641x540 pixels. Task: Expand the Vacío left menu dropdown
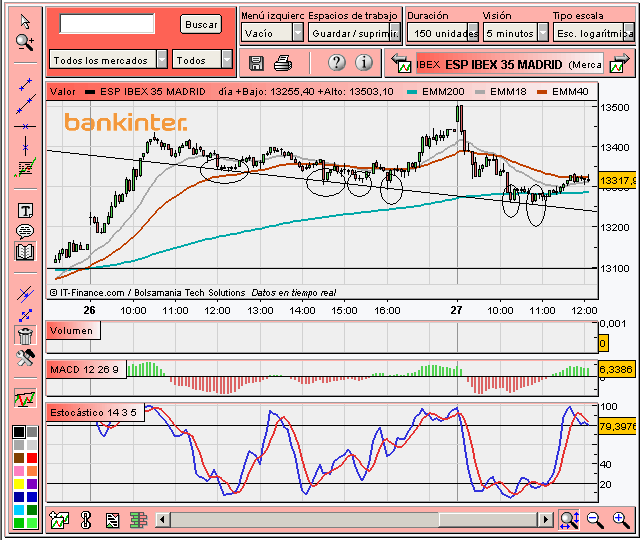click(x=272, y=33)
